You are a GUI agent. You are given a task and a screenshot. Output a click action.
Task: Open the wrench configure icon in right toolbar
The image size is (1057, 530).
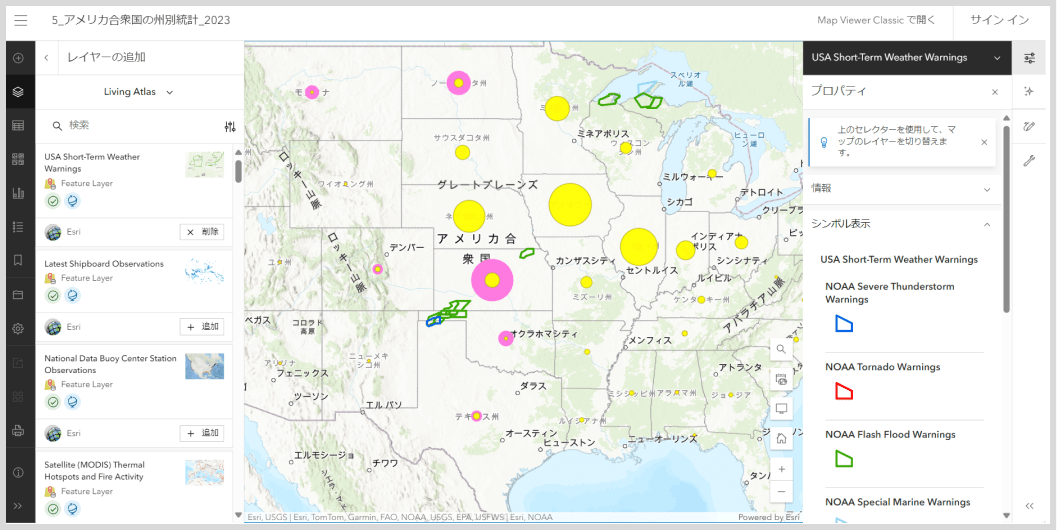[1029, 160]
